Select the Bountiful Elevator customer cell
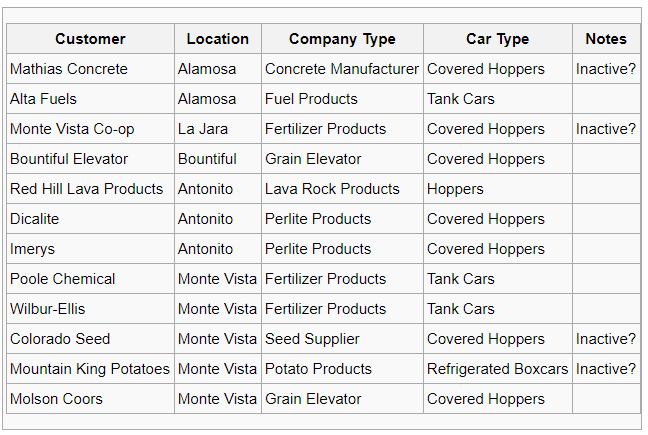The image size is (648, 435). (91, 159)
